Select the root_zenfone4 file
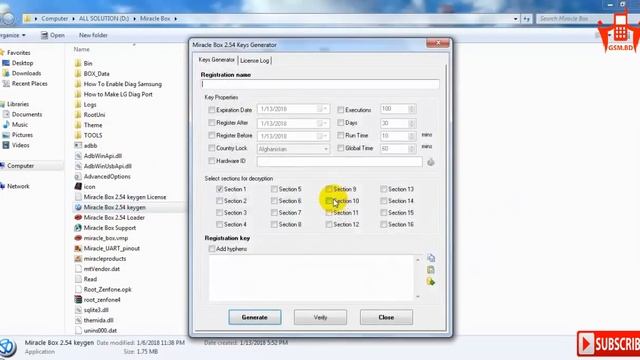The width and height of the screenshot is (640, 360). [x=97, y=300]
